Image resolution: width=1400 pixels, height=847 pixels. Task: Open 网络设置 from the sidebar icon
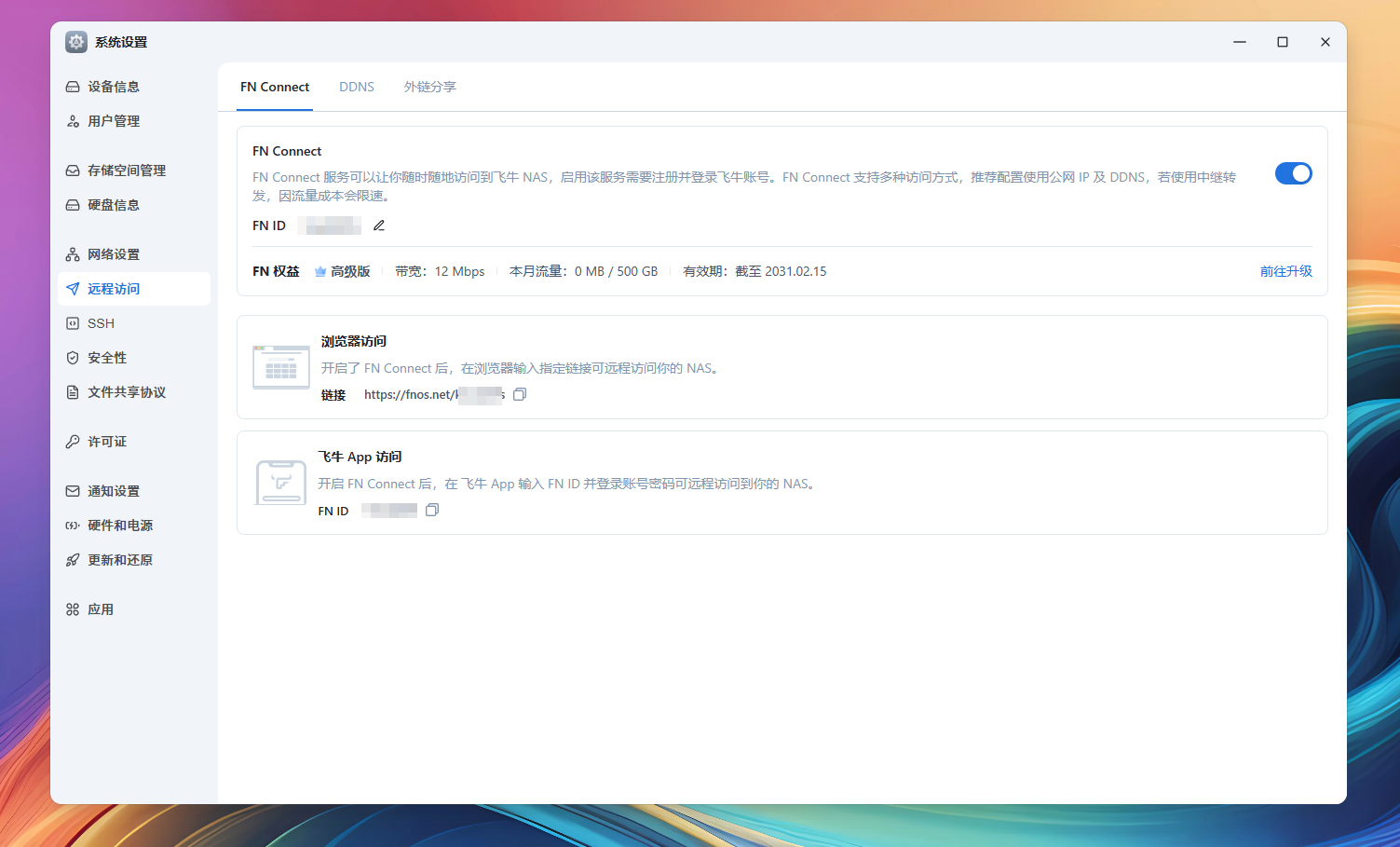coord(74,253)
